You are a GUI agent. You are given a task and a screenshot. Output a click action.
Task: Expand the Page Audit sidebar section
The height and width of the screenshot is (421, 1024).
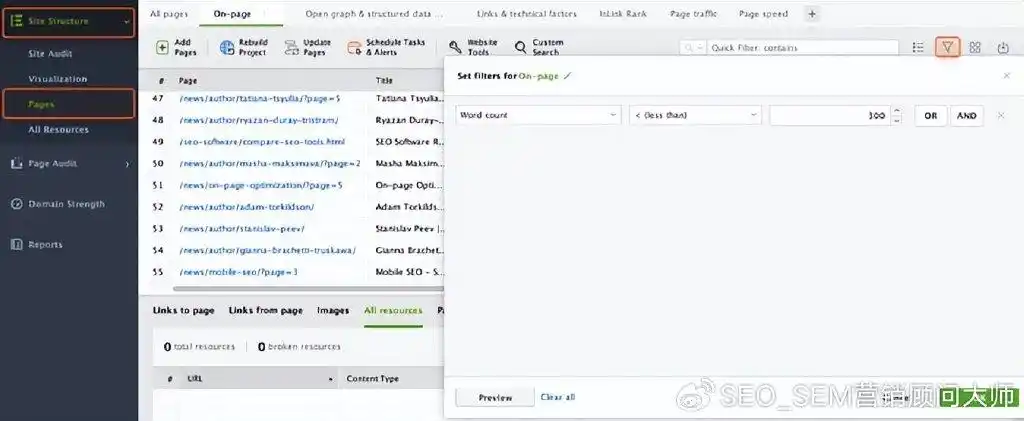pos(127,164)
